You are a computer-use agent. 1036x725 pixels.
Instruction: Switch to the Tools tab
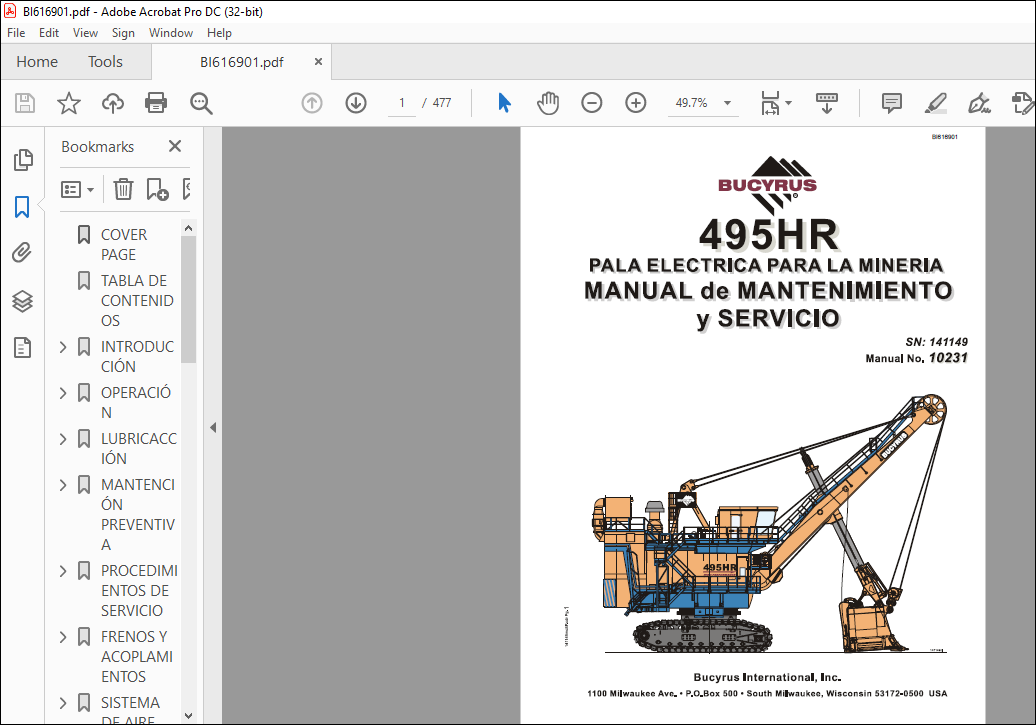point(106,62)
